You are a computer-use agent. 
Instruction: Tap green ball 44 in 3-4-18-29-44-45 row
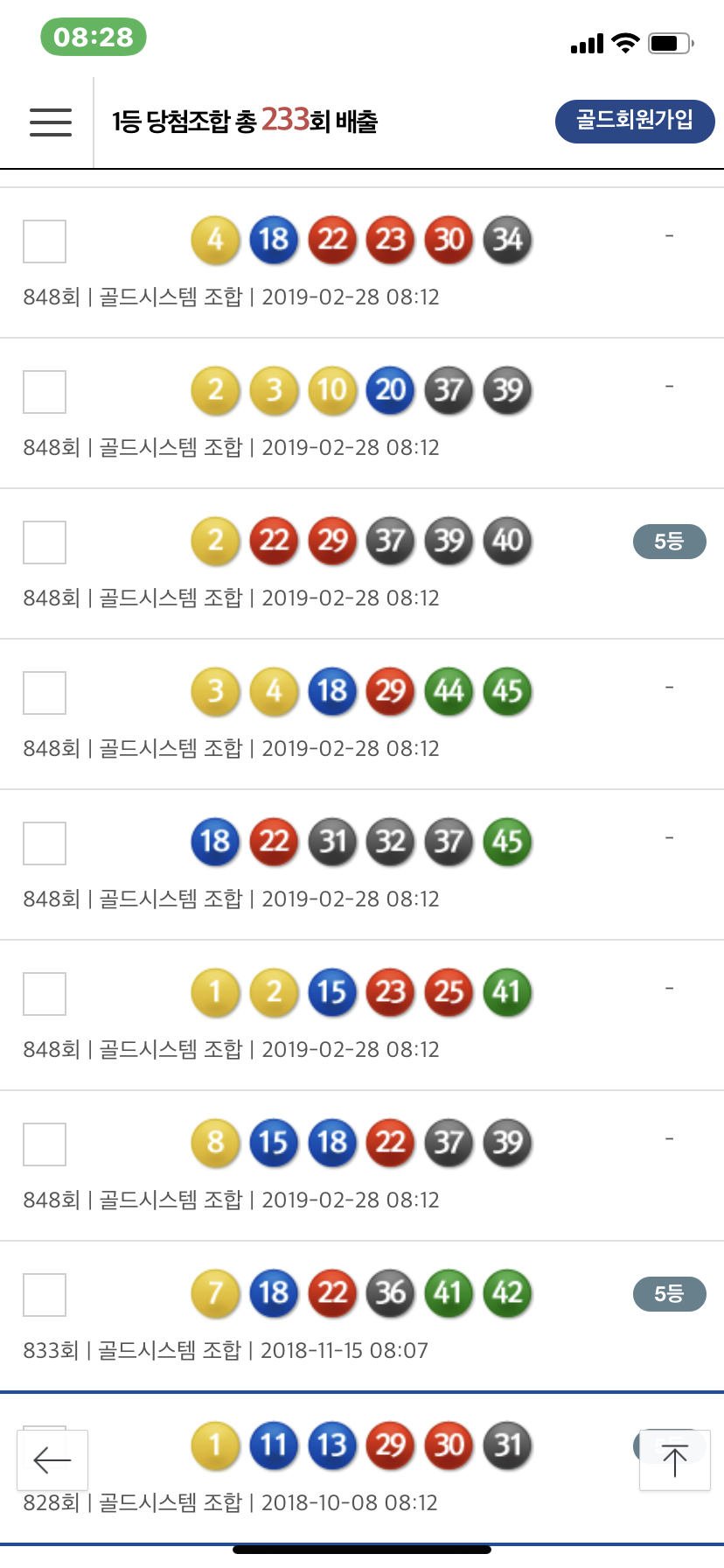click(x=449, y=690)
